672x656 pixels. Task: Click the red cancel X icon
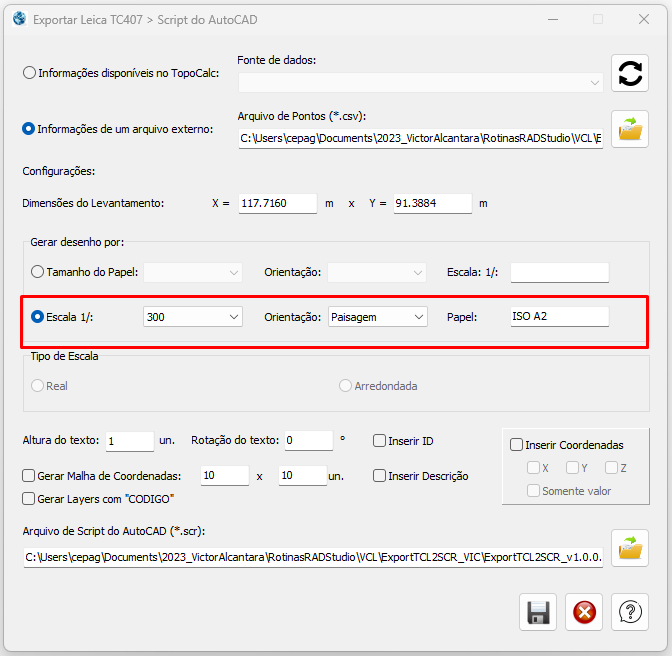pos(584,611)
